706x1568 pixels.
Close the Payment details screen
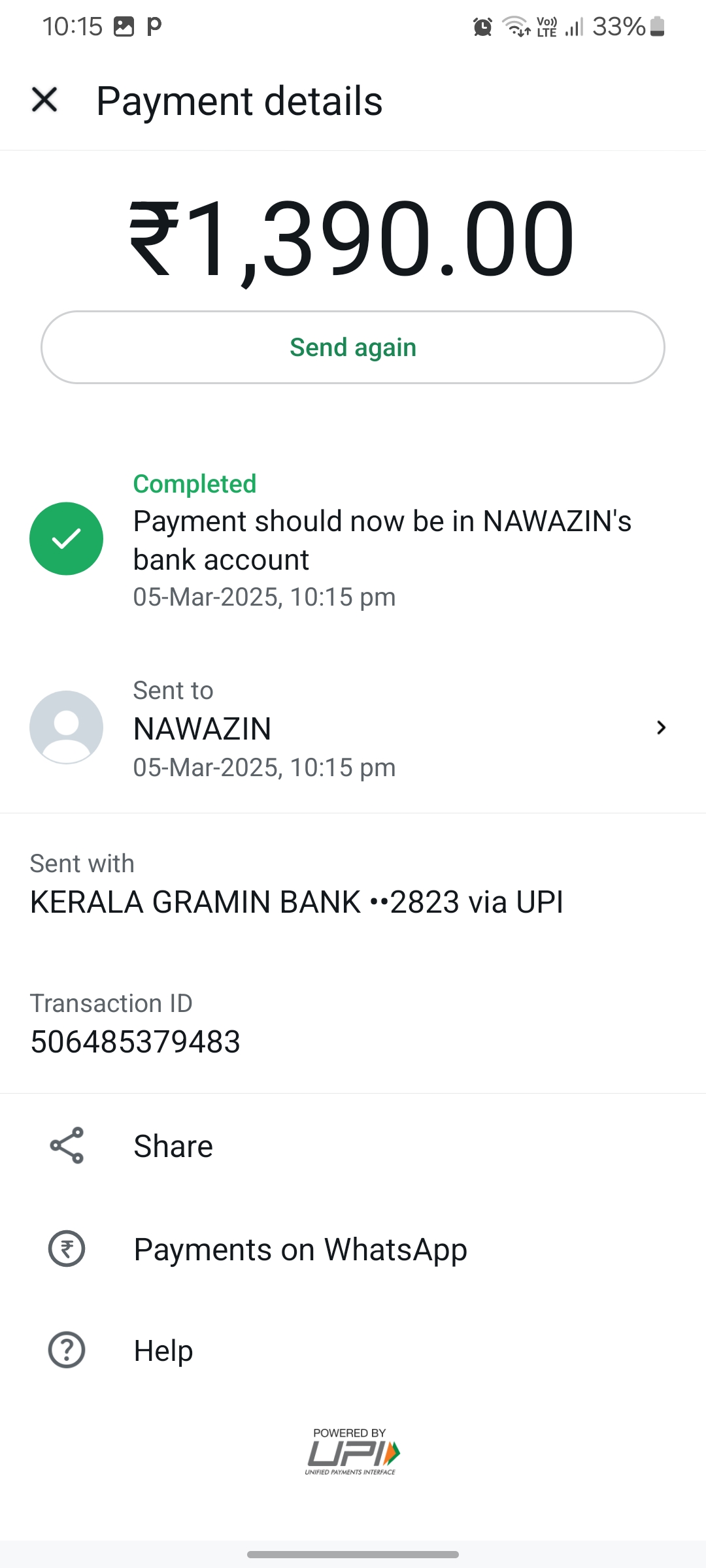click(x=44, y=100)
